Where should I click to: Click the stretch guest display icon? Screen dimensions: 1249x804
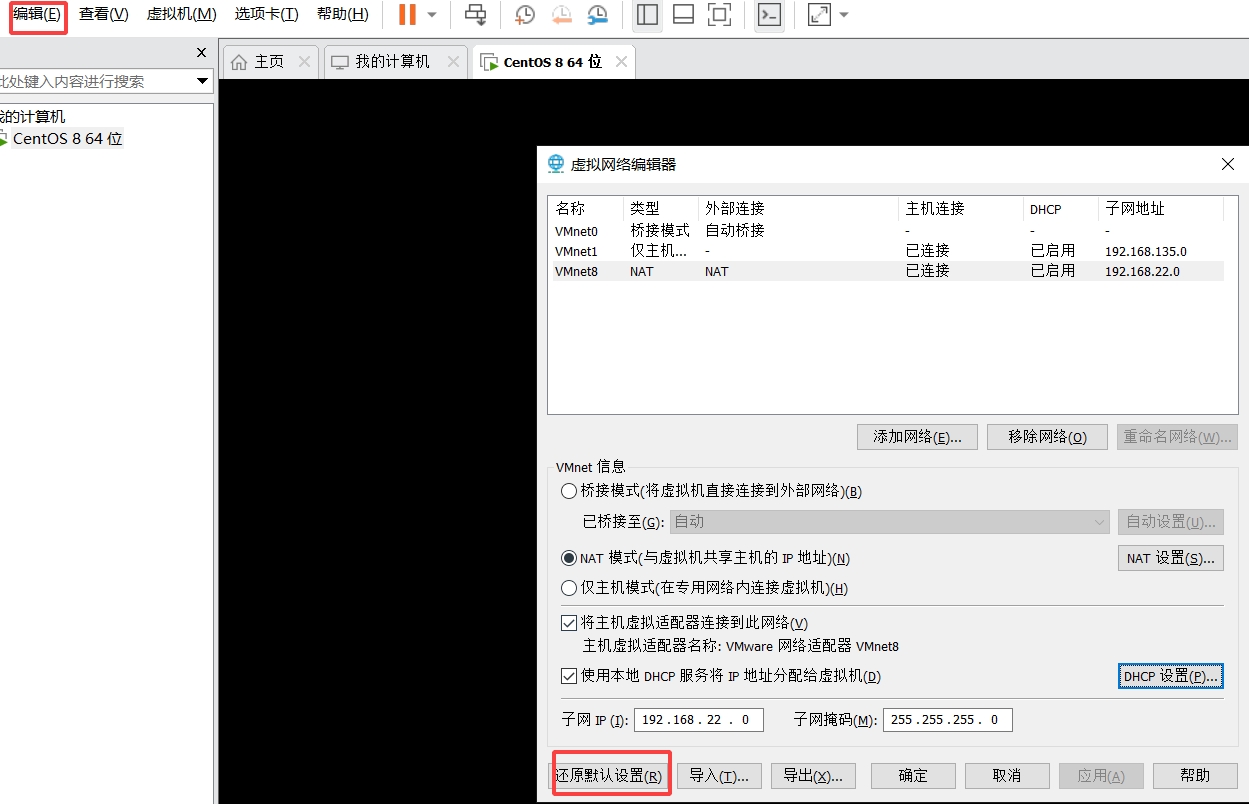[819, 15]
